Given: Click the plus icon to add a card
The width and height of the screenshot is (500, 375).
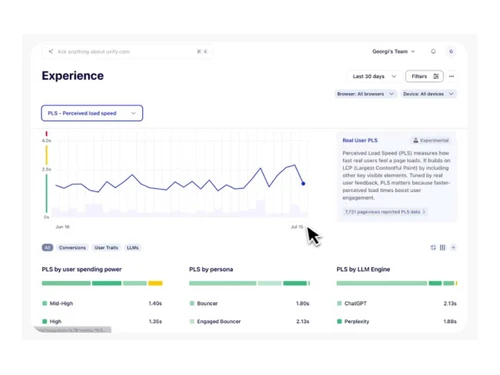Looking at the screenshot, I should click(x=453, y=247).
